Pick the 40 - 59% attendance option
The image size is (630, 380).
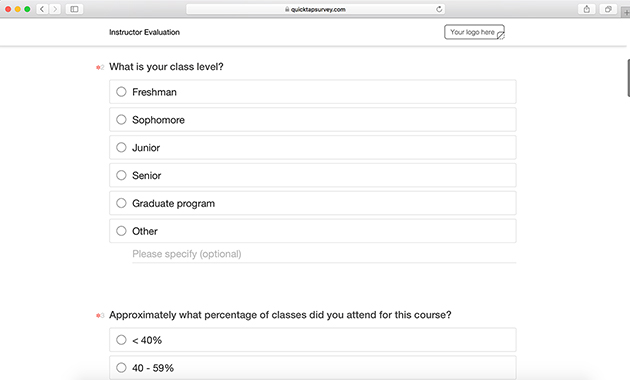(x=313, y=368)
